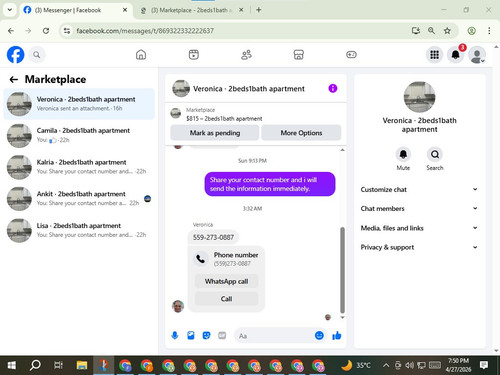Open the Windows Start menu
The height and width of the screenshot is (375, 500).
pyautogui.click(x=12, y=365)
